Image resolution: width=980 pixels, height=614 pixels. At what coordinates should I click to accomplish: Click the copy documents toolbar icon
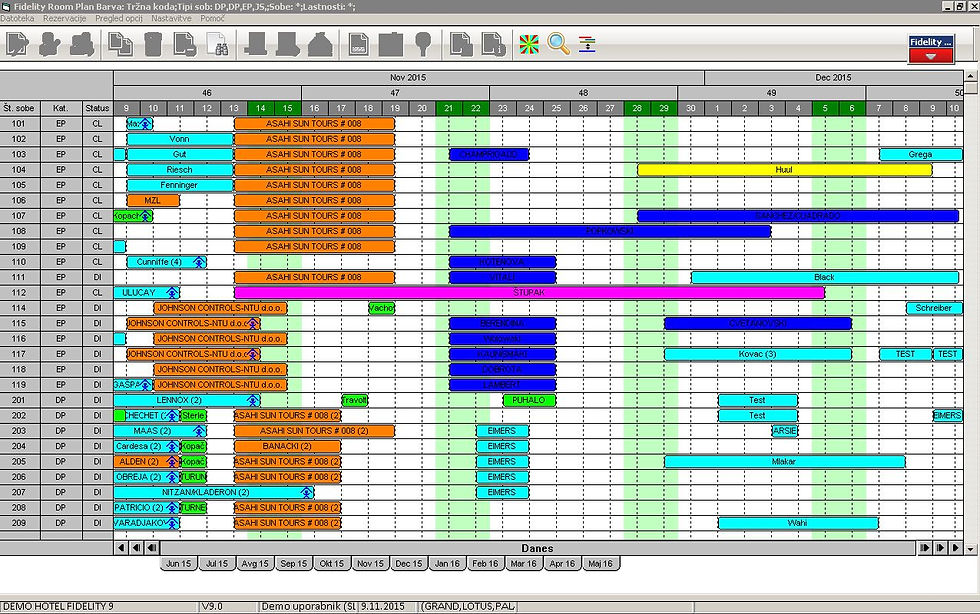coord(120,44)
